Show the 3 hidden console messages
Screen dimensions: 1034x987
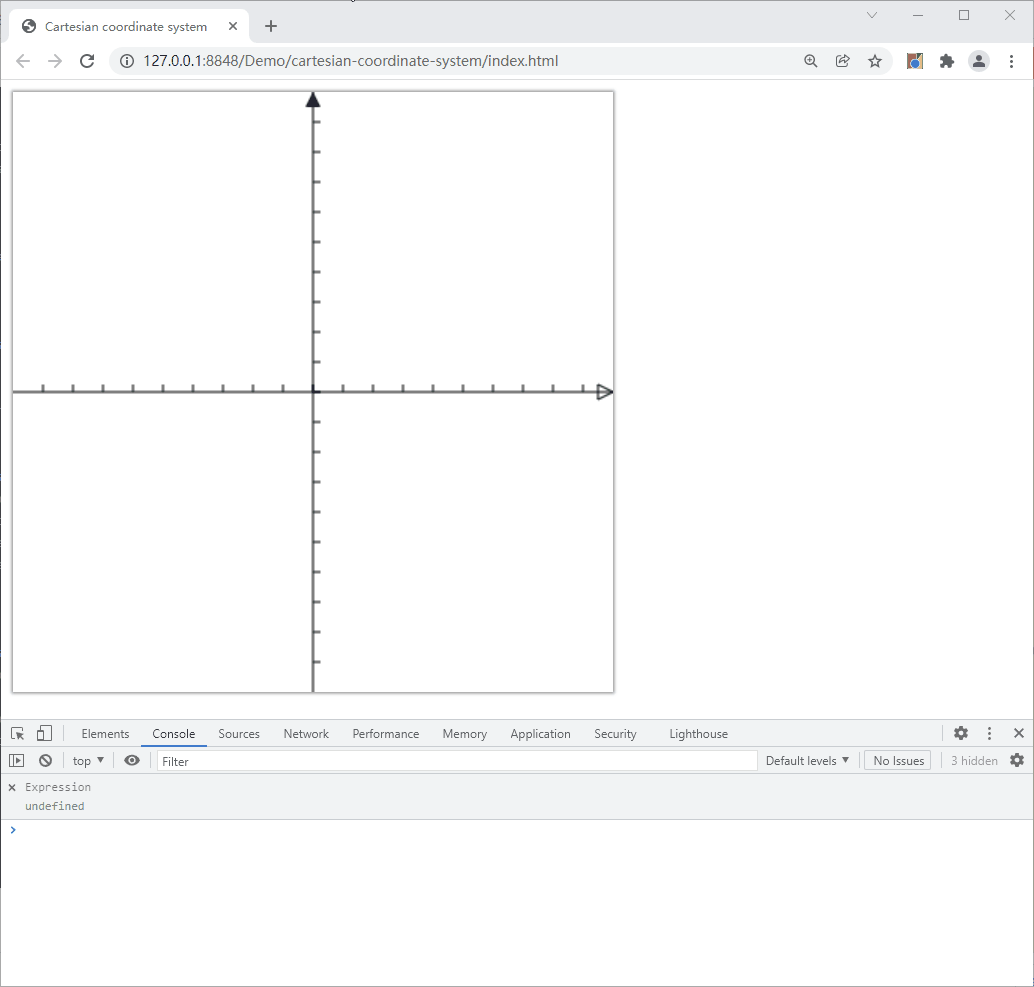[x=973, y=760]
